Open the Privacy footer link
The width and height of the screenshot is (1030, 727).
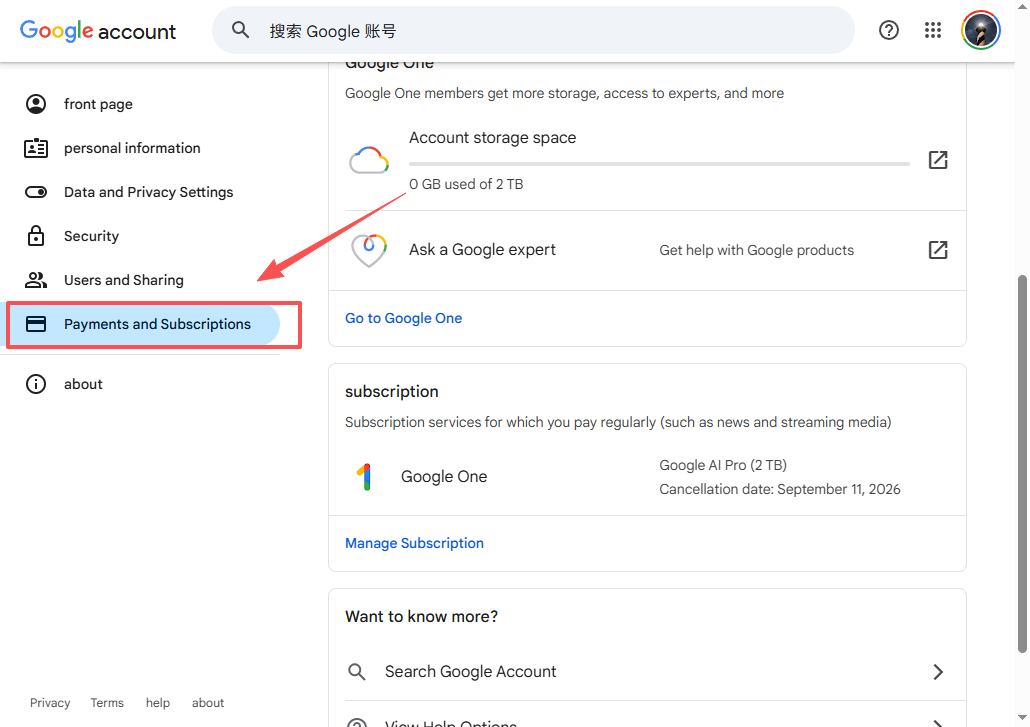50,703
